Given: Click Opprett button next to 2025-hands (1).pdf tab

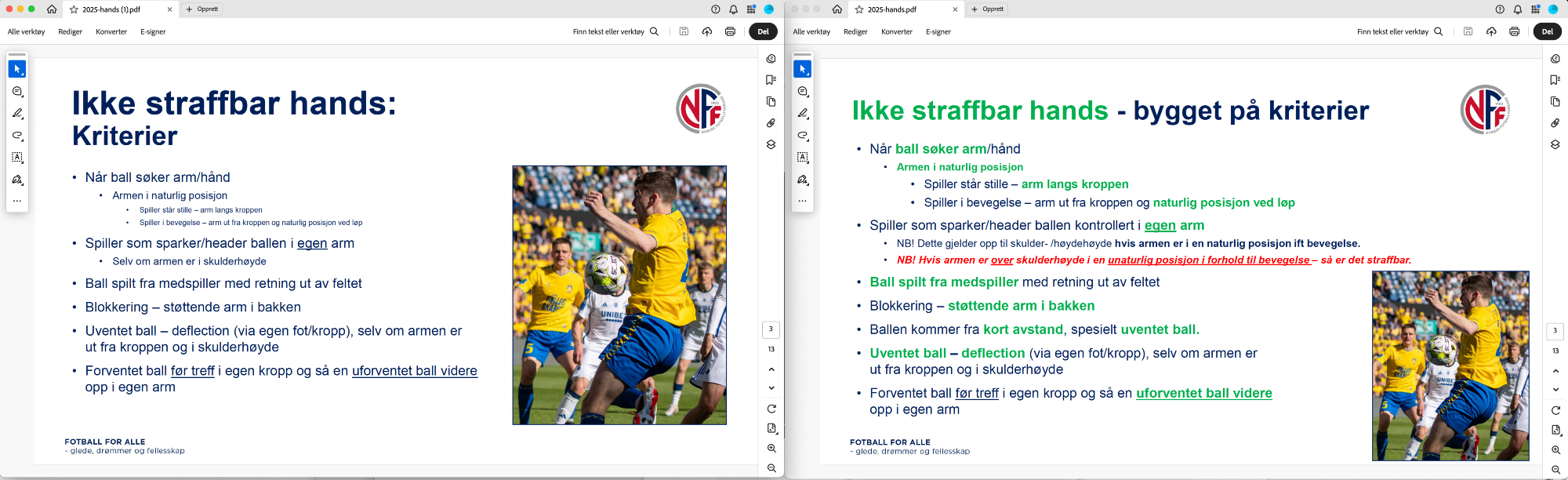Looking at the screenshot, I should click(x=203, y=9).
